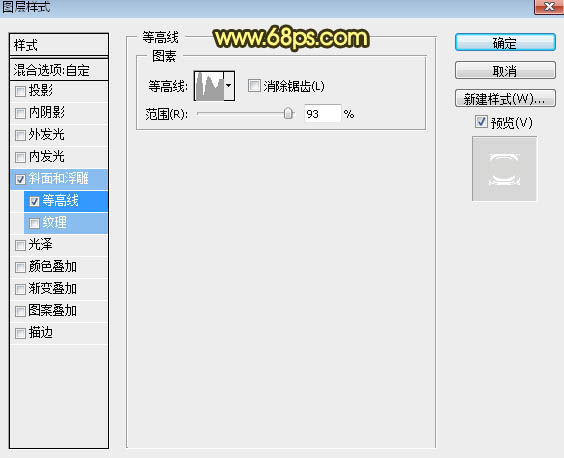Enable the 内阴影 checkbox

click(20, 113)
